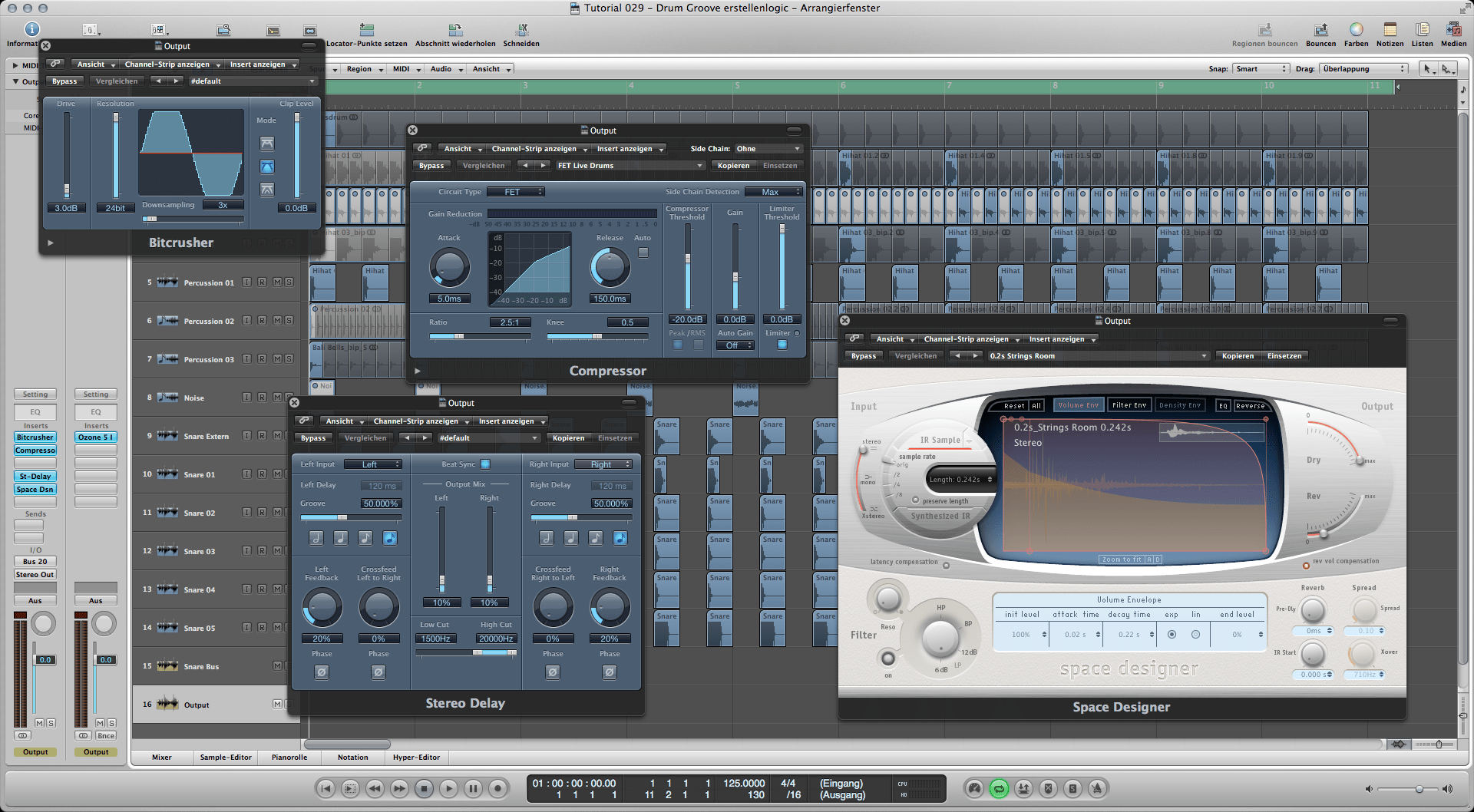Click the Schneiden scissors toolbar icon
Screen dimensions: 1474x812
[x=521, y=31]
